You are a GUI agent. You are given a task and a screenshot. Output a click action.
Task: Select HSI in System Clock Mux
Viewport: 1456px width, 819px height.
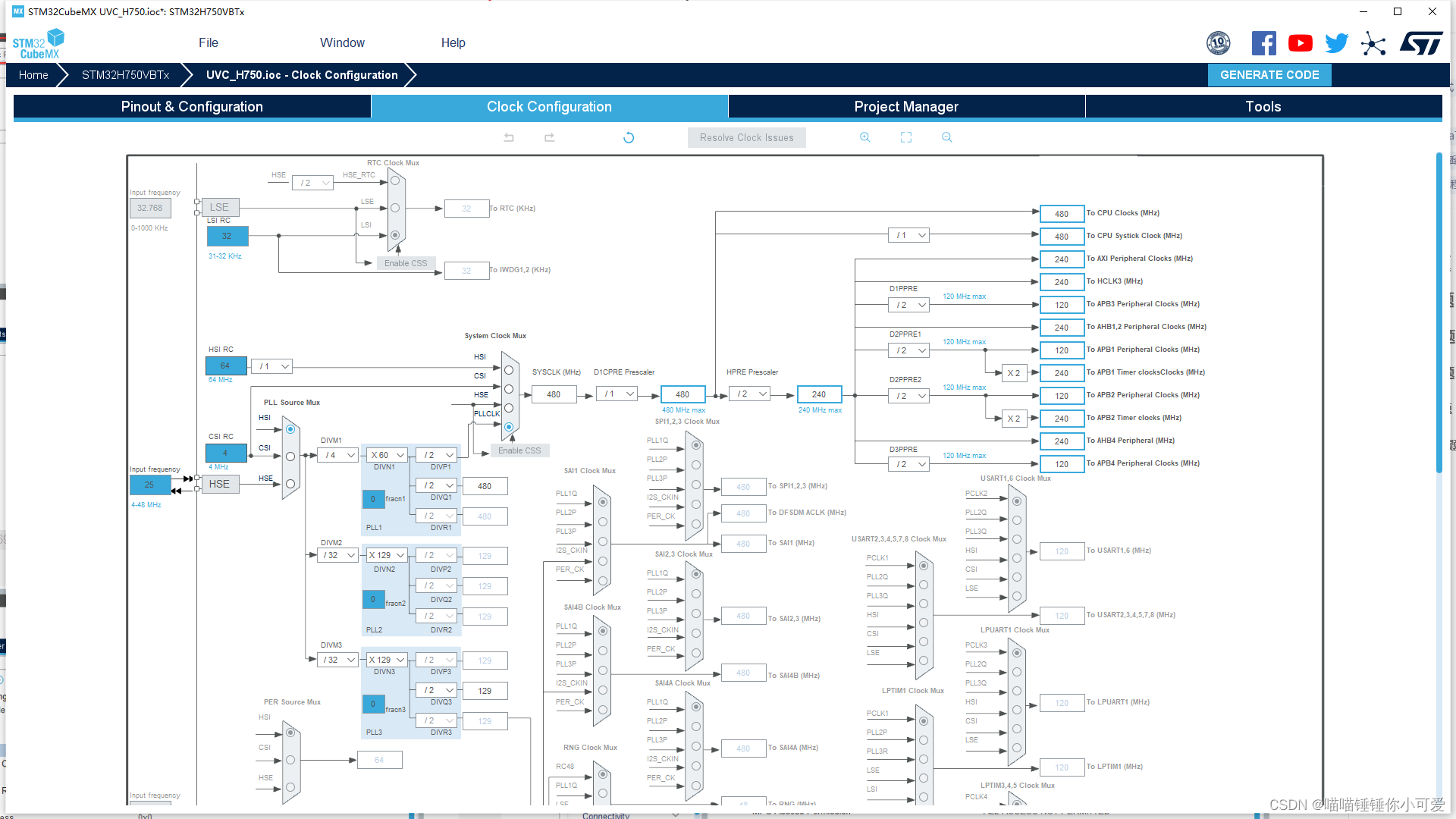509,370
